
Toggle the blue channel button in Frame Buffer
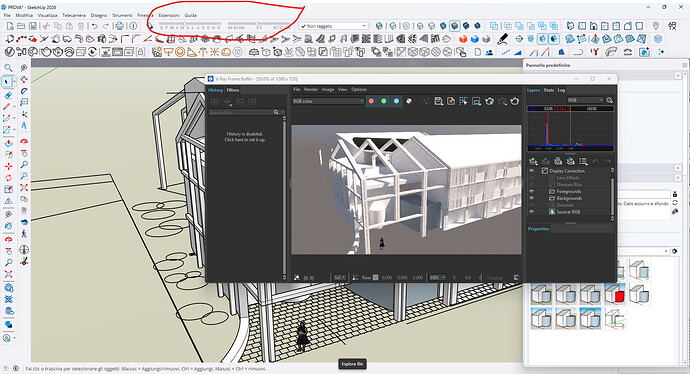[x=396, y=101]
